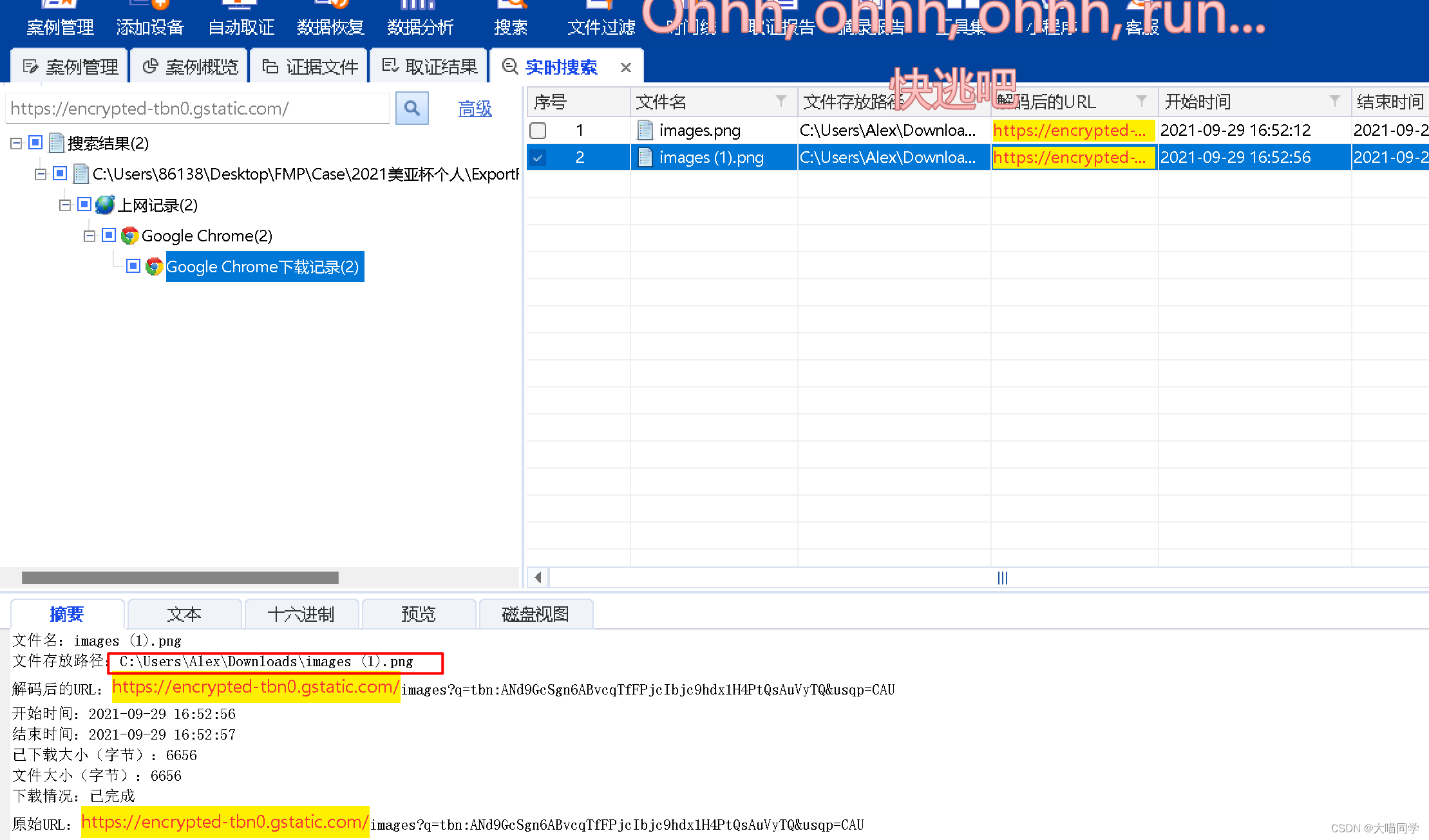
Task: Click the globe icon beside 上网记录
Action: coord(105,205)
